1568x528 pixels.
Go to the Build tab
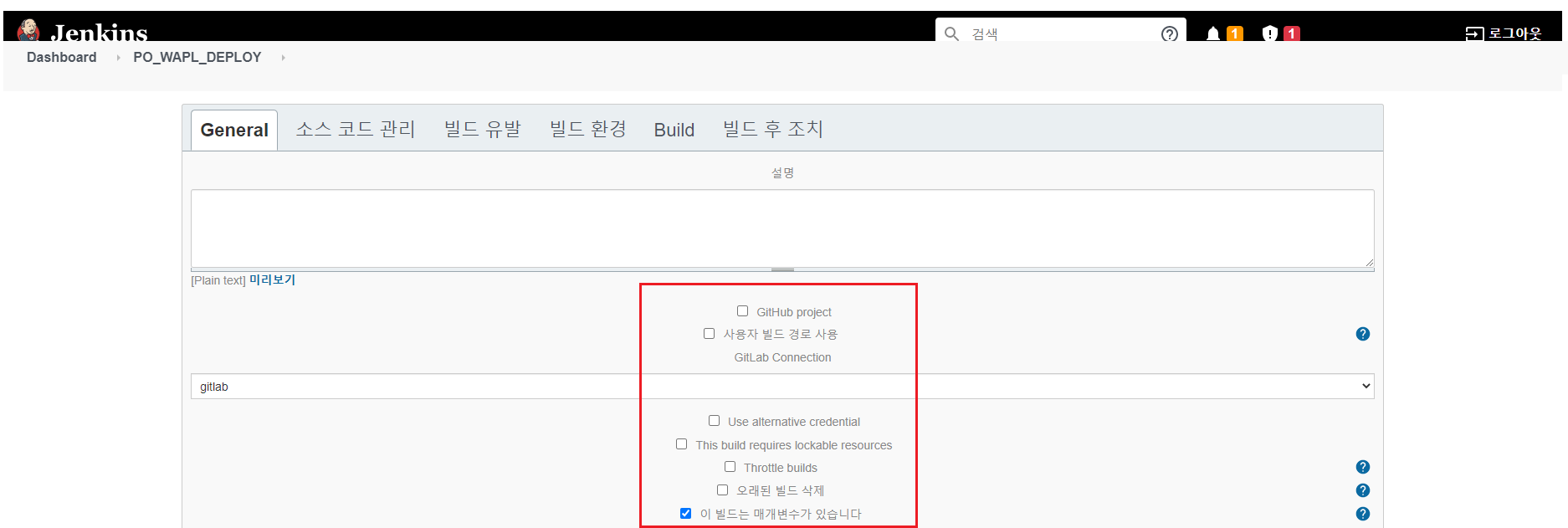[674, 130]
